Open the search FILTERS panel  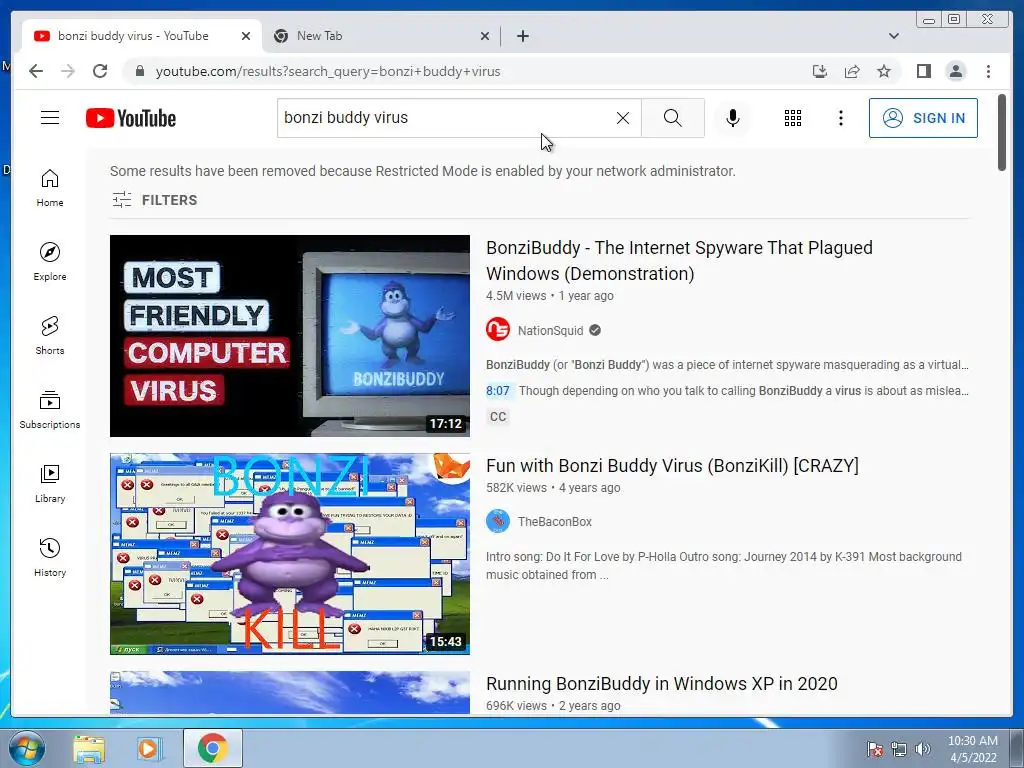click(154, 200)
